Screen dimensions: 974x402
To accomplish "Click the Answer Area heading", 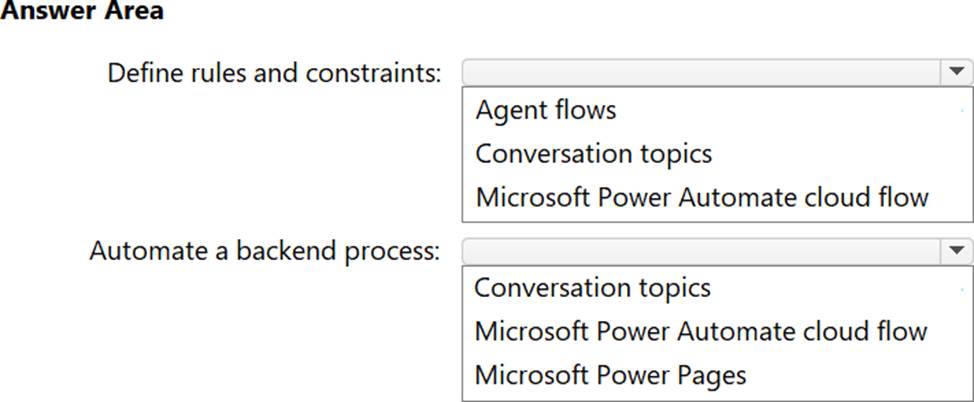I will coord(82,12).
